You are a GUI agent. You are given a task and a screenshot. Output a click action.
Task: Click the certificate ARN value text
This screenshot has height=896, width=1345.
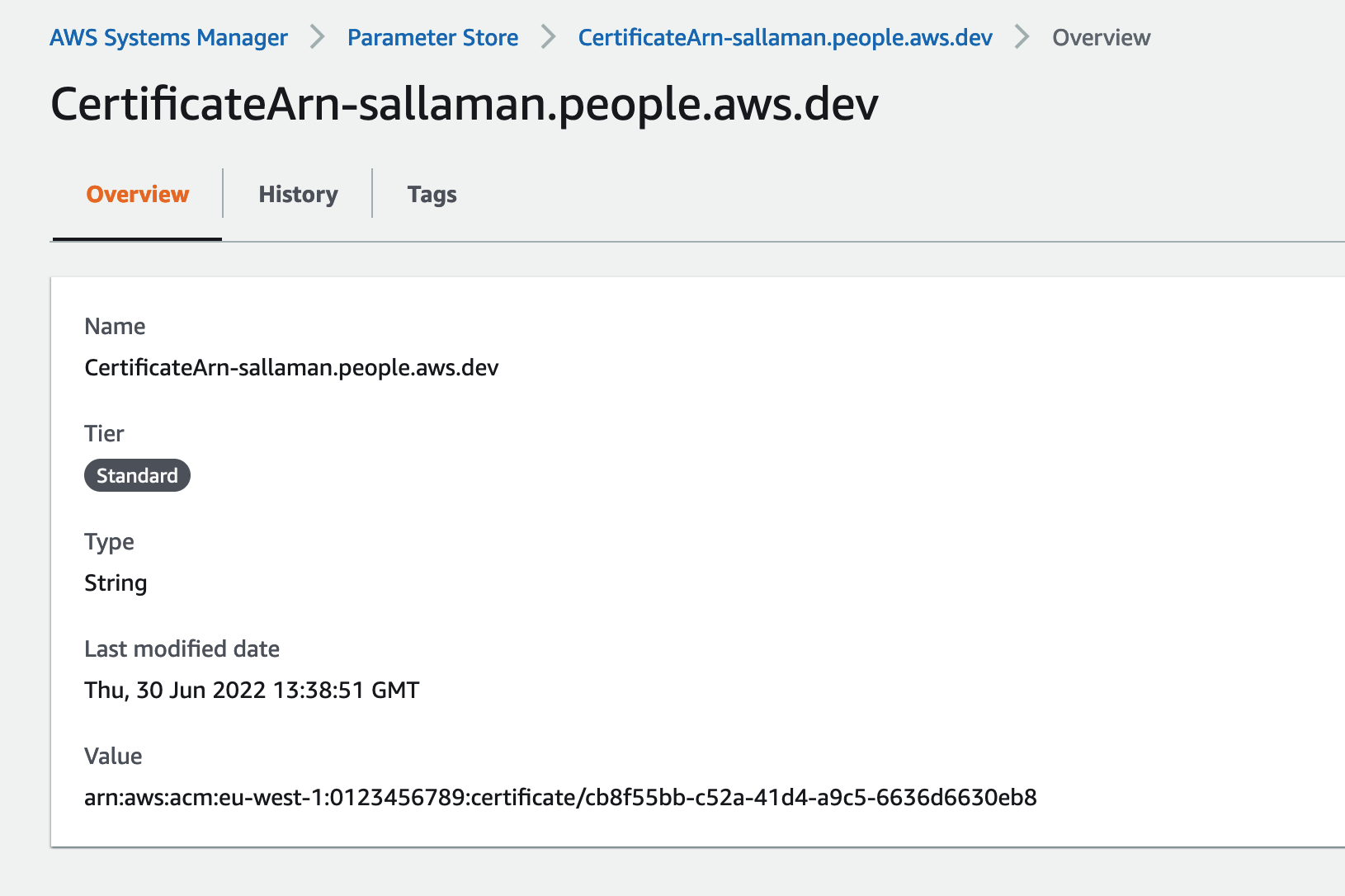560,798
